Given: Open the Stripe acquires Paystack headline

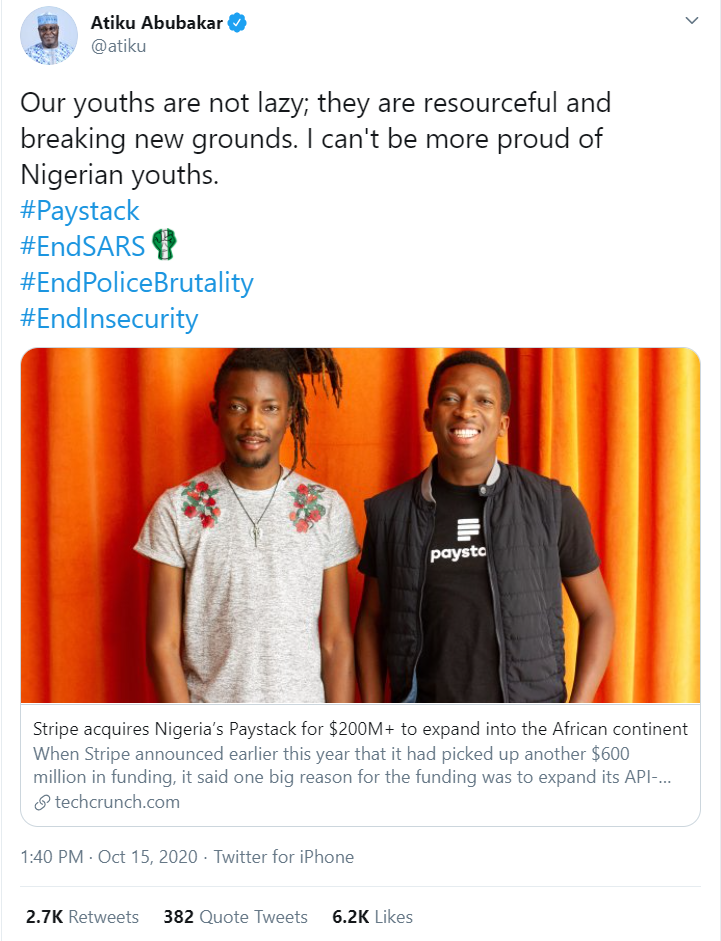Looking at the screenshot, I should click(360, 728).
